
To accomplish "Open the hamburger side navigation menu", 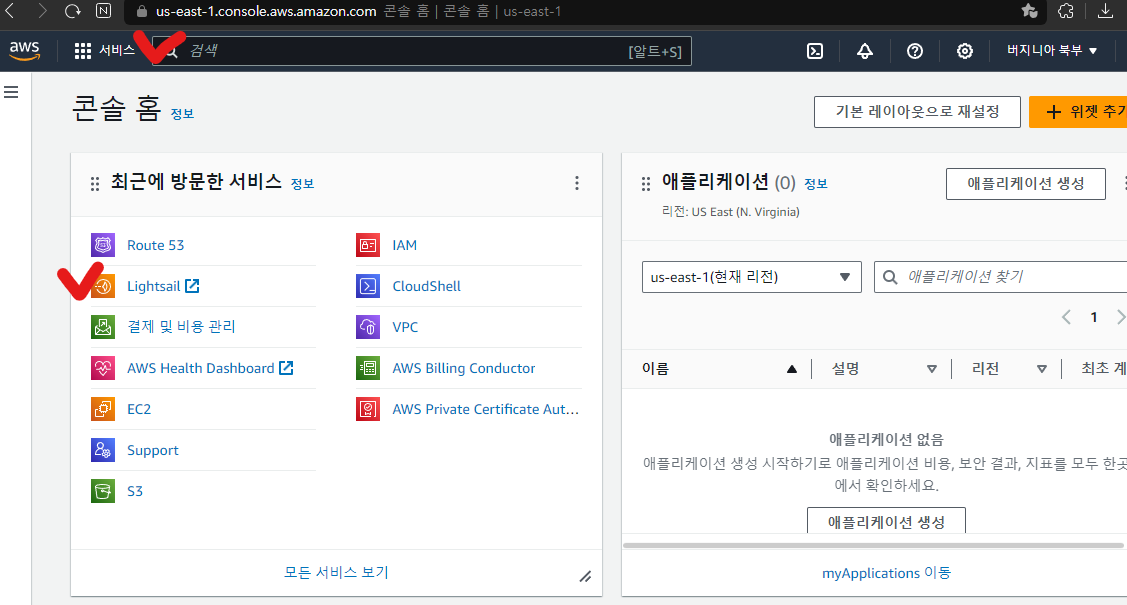I will point(12,92).
